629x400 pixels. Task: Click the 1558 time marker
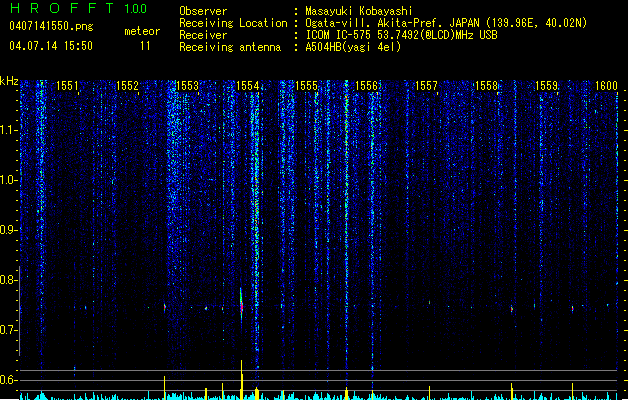[x=486, y=86]
